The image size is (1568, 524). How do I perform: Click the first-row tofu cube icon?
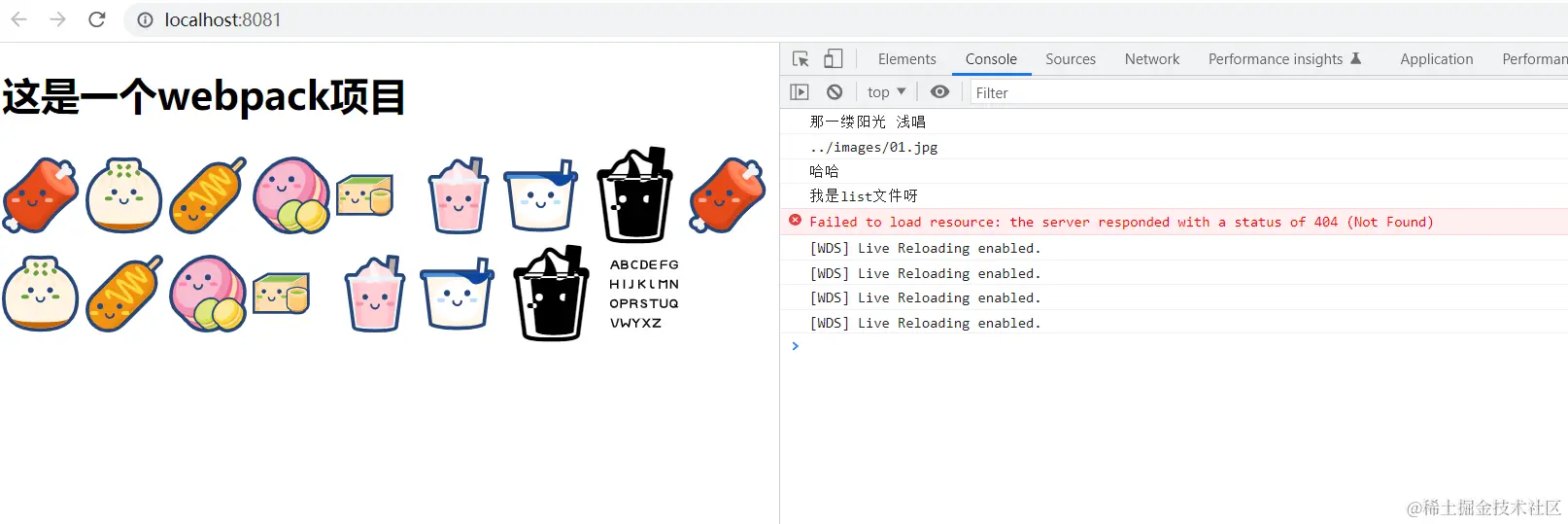[x=365, y=195]
